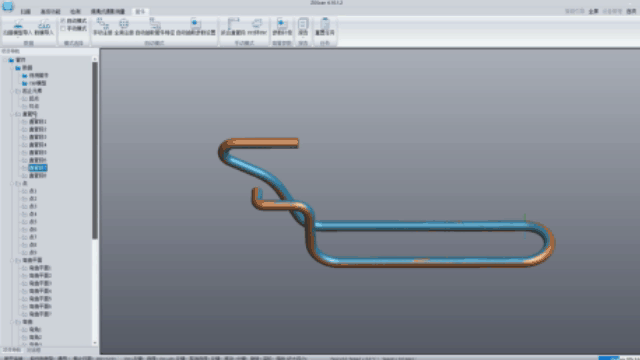Click the report icon in ribbon
This screenshot has height=360, width=640.
303,26
